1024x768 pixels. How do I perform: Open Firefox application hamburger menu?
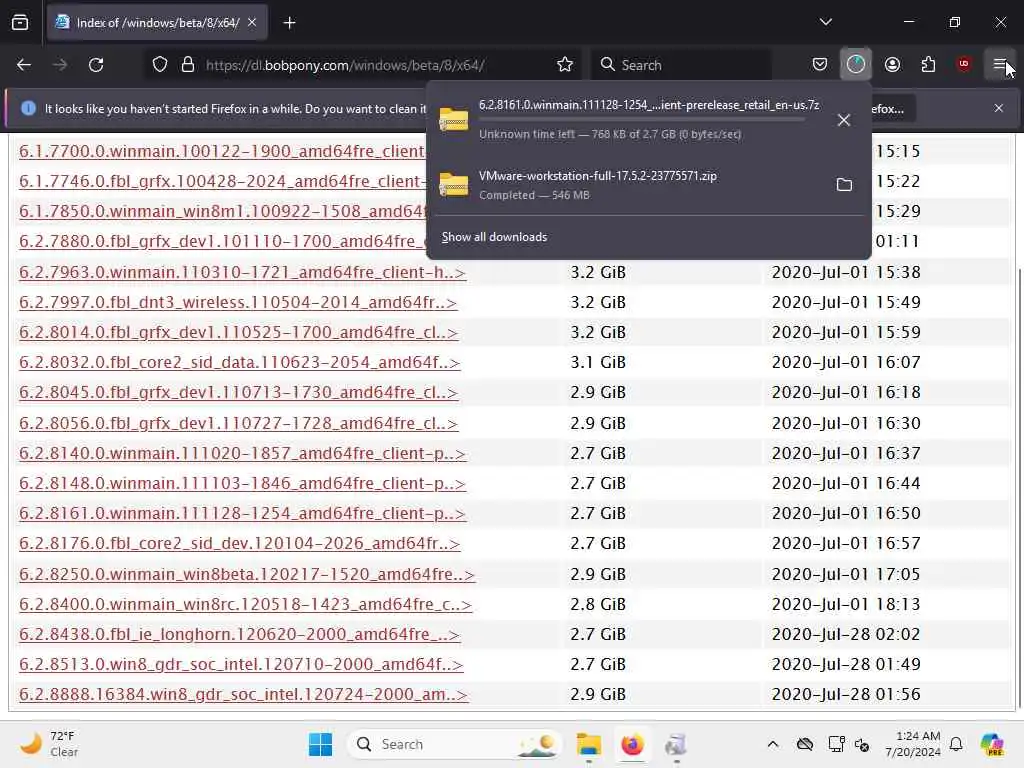(x=1000, y=65)
